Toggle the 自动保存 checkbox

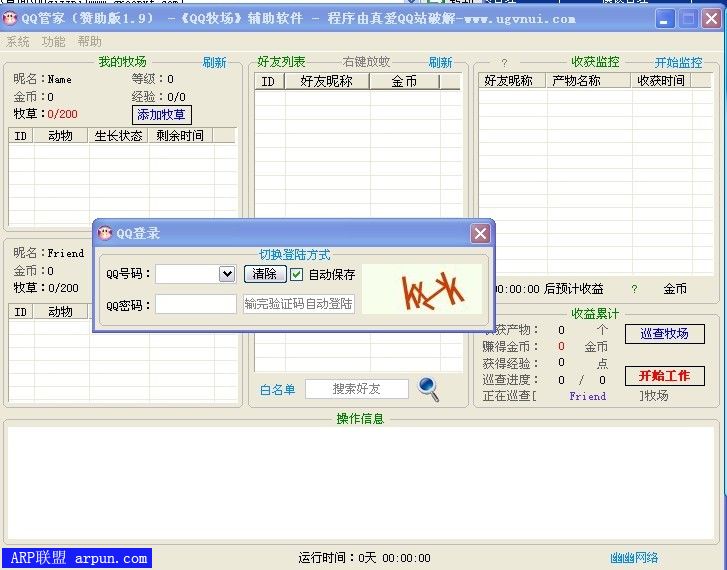point(296,274)
